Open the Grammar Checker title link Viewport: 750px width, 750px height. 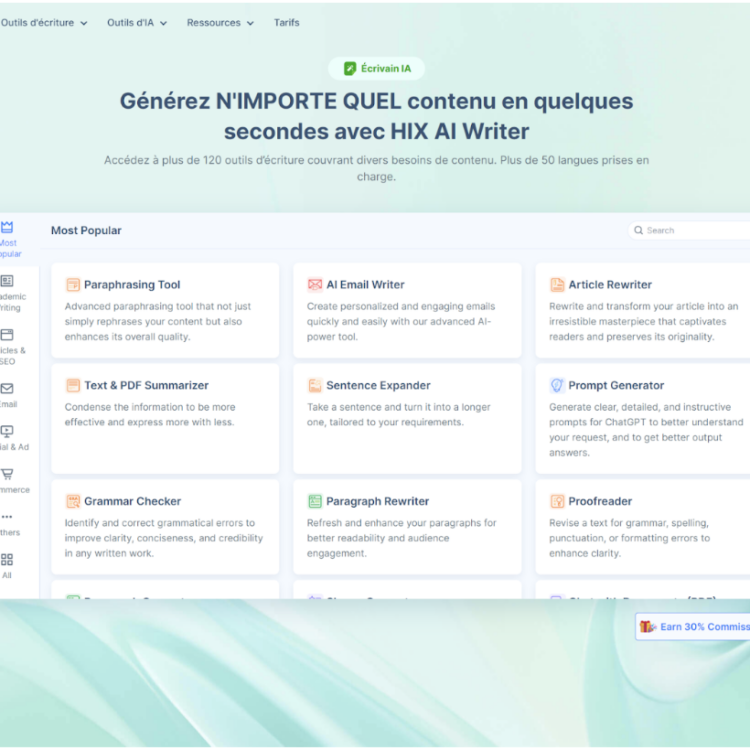click(x=132, y=501)
